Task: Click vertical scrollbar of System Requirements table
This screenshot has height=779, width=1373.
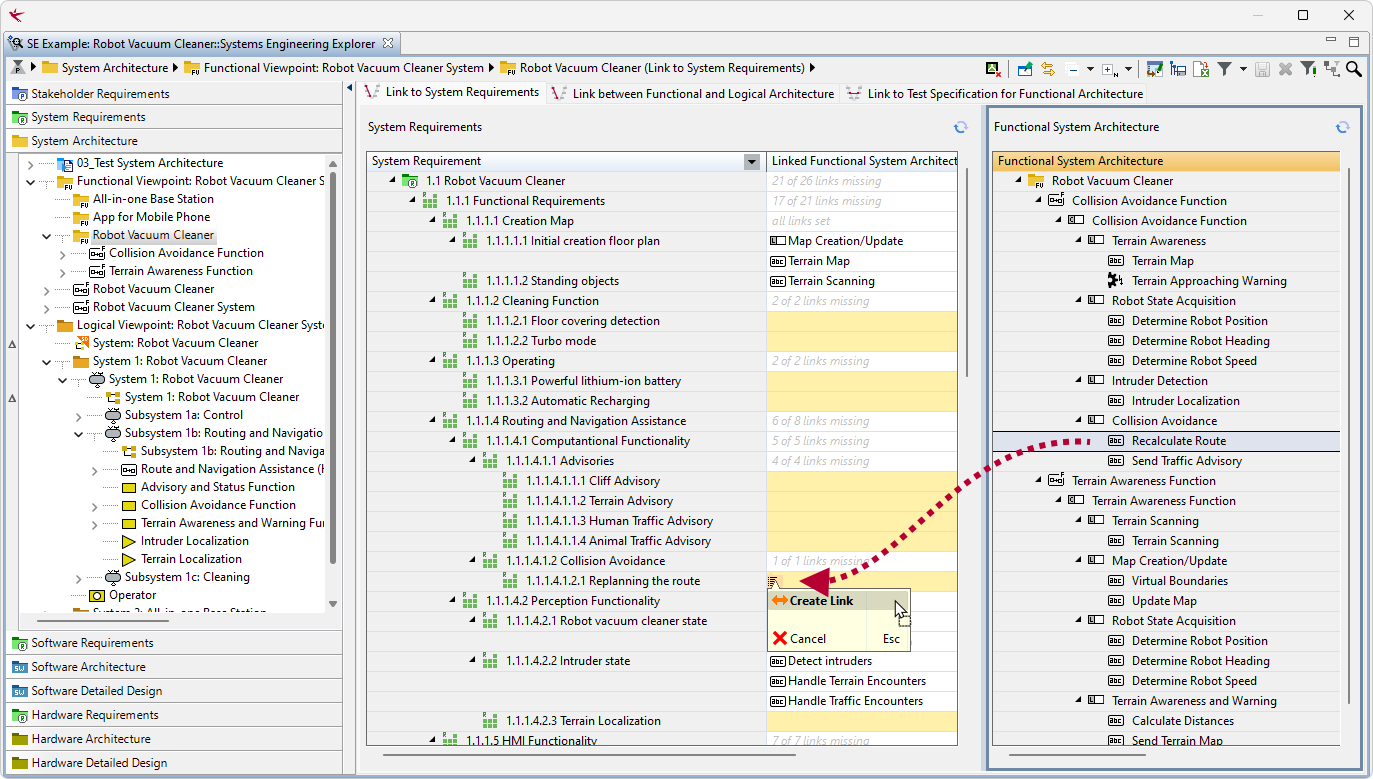Action: (967, 270)
